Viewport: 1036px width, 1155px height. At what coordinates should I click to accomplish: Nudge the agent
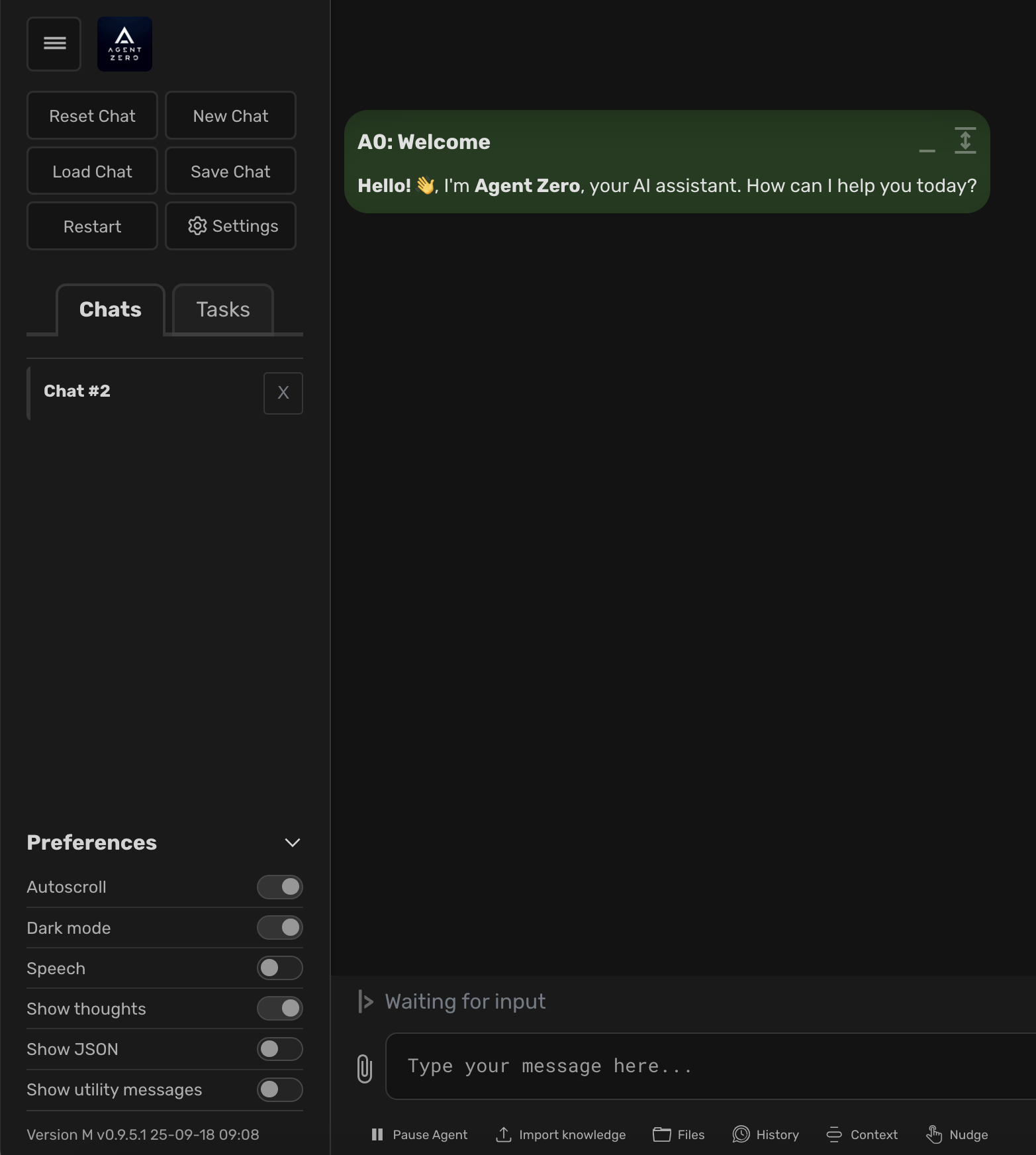pyautogui.click(x=957, y=1134)
